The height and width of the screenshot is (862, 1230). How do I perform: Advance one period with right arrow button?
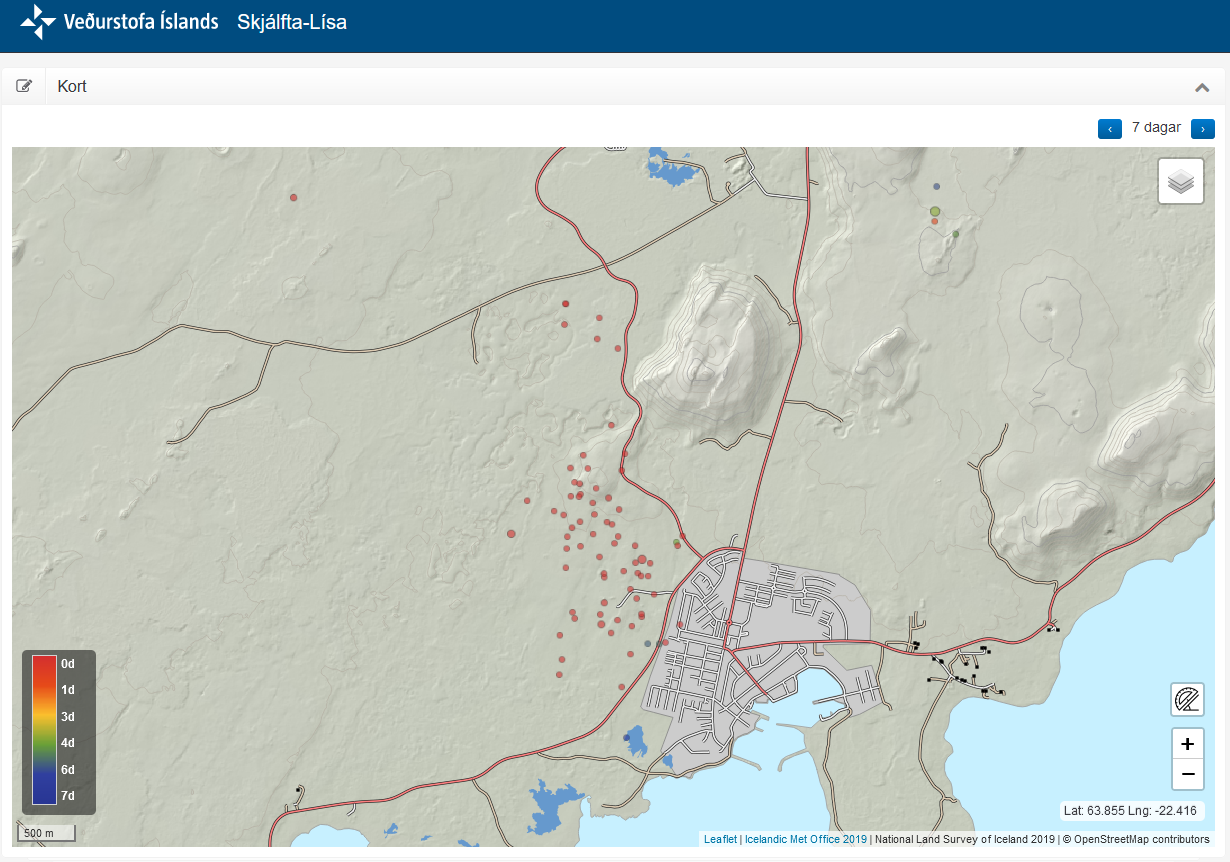(x=1203, y=128)
